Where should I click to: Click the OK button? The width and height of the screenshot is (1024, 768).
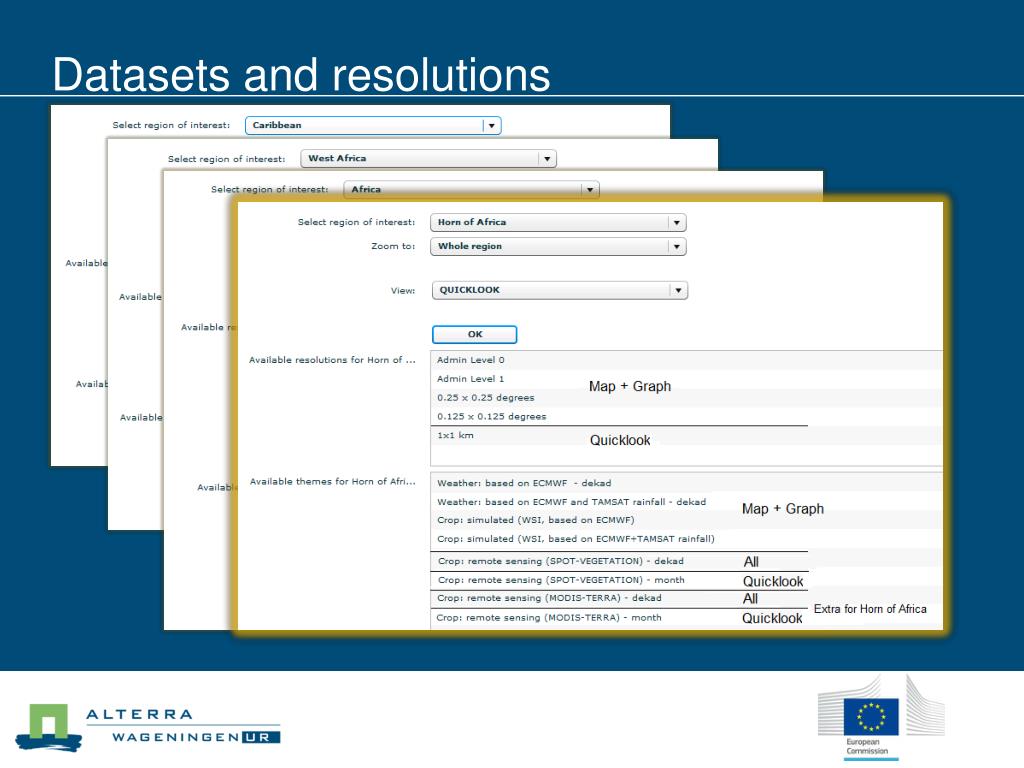pyautogui.click(x=475, y=334)
